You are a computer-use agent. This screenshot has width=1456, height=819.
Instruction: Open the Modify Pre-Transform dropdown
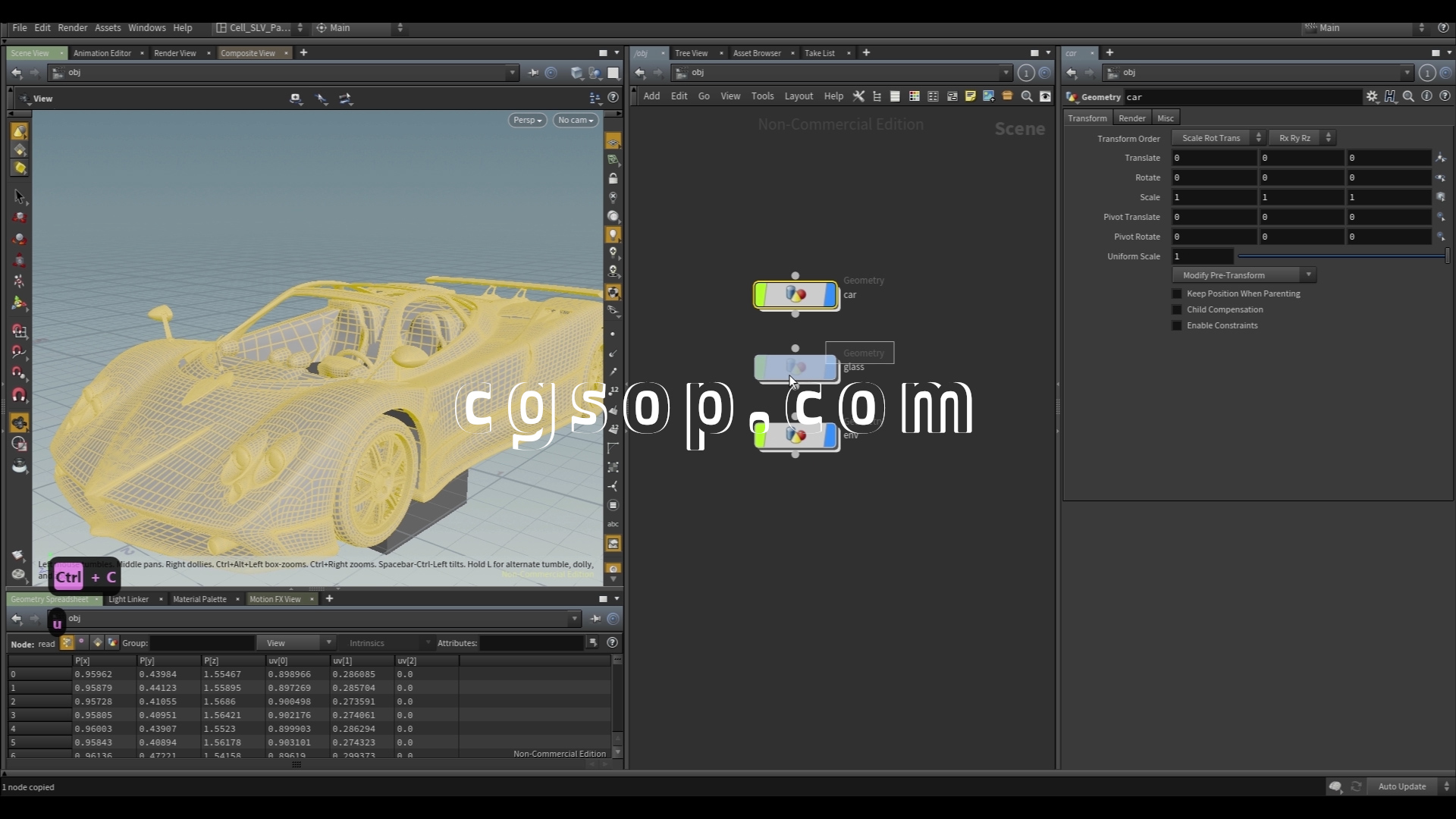(1244, 275)
